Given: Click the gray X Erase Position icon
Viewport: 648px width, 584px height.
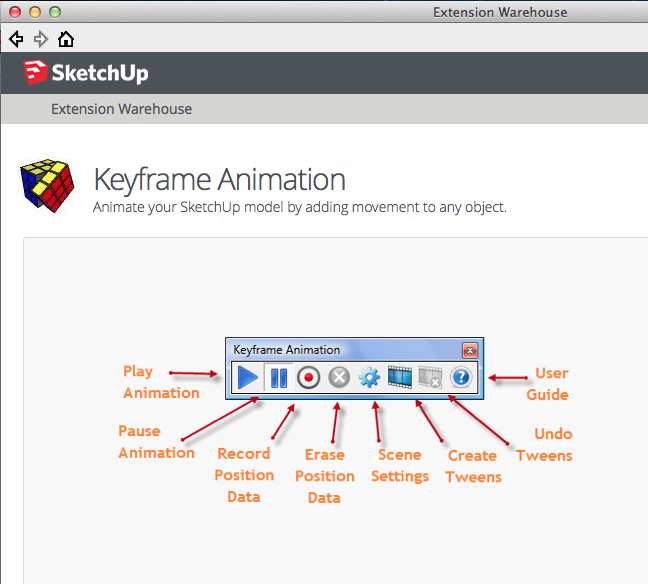Looking at the screenshot, I should pyautogui.click(x=339, y=377).
